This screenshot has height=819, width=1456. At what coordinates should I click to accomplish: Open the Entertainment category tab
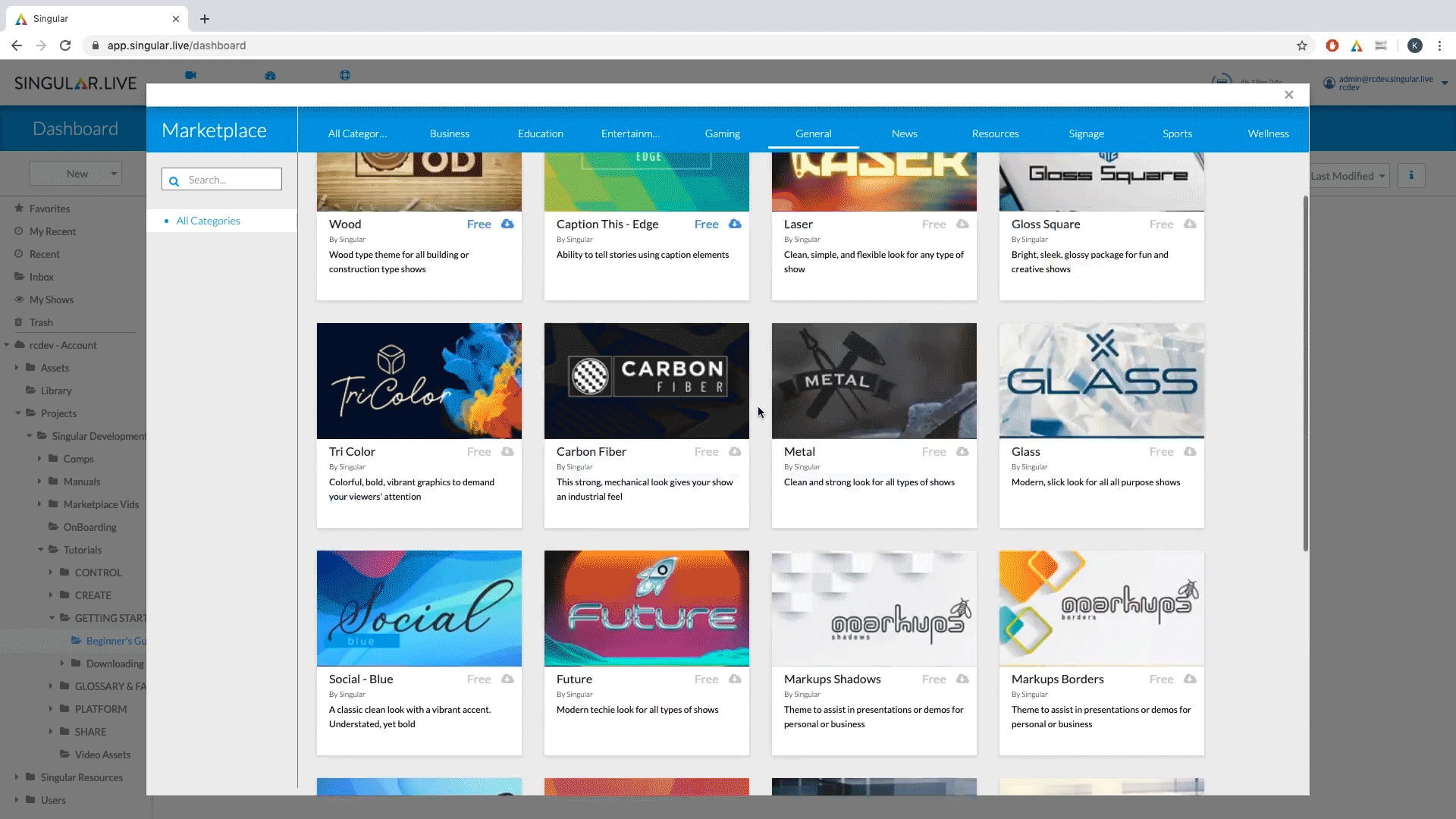630,133
